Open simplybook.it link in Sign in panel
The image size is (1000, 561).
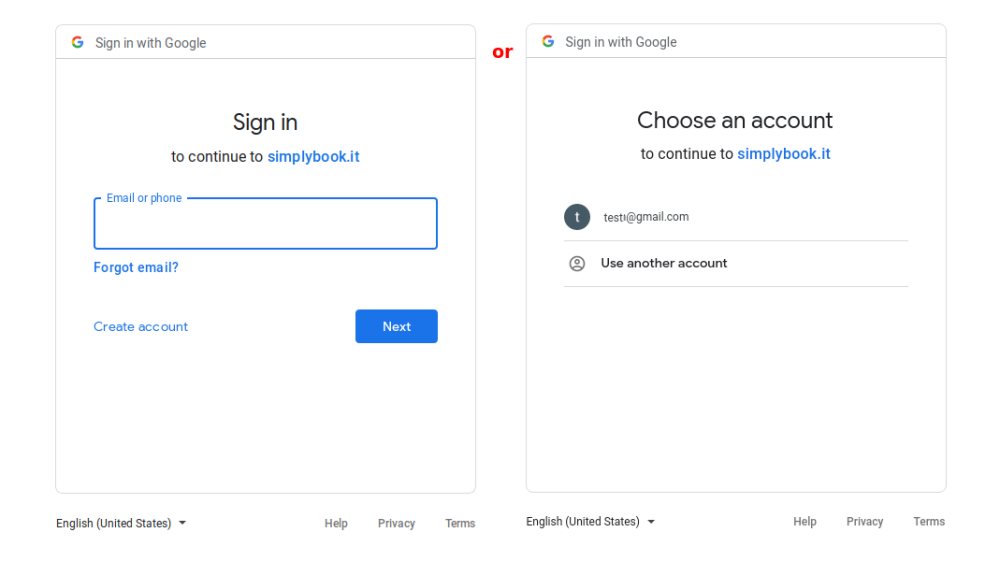(313, 157)
